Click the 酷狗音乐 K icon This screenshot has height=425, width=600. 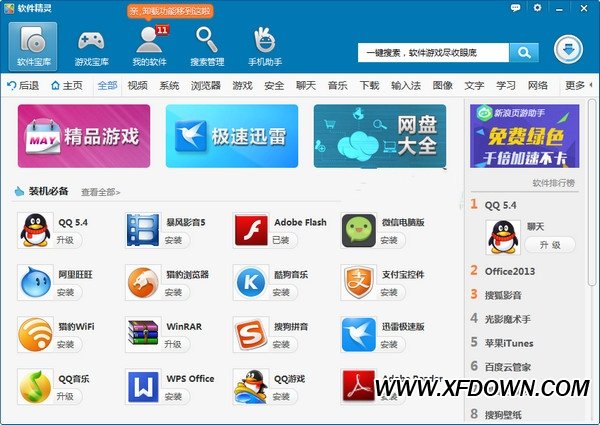coord(251,282)
